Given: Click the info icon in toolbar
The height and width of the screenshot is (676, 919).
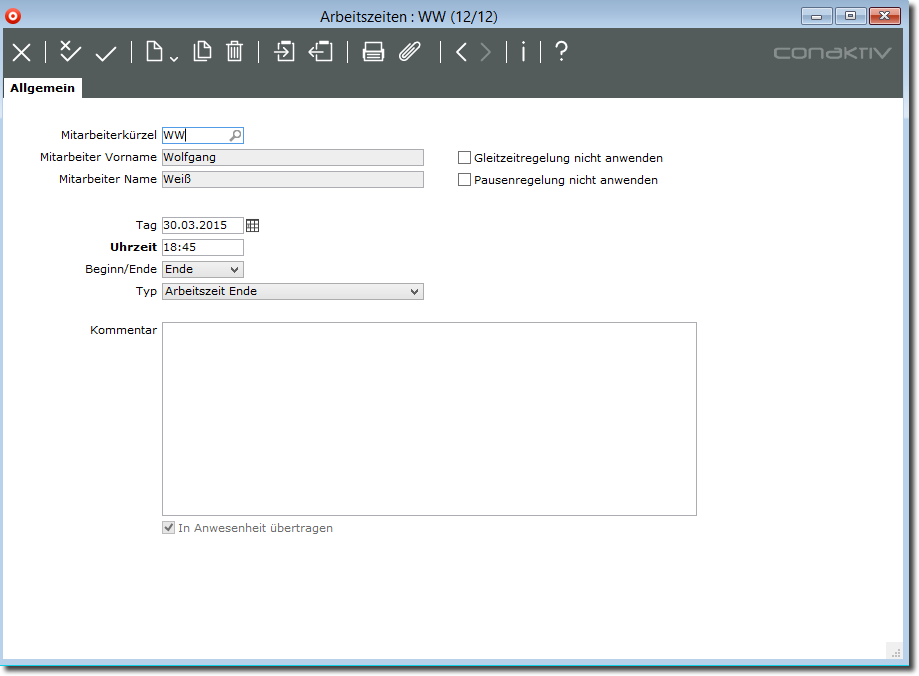Looking at the screenshot, I should pyautogui.click(x=523, y=52).
